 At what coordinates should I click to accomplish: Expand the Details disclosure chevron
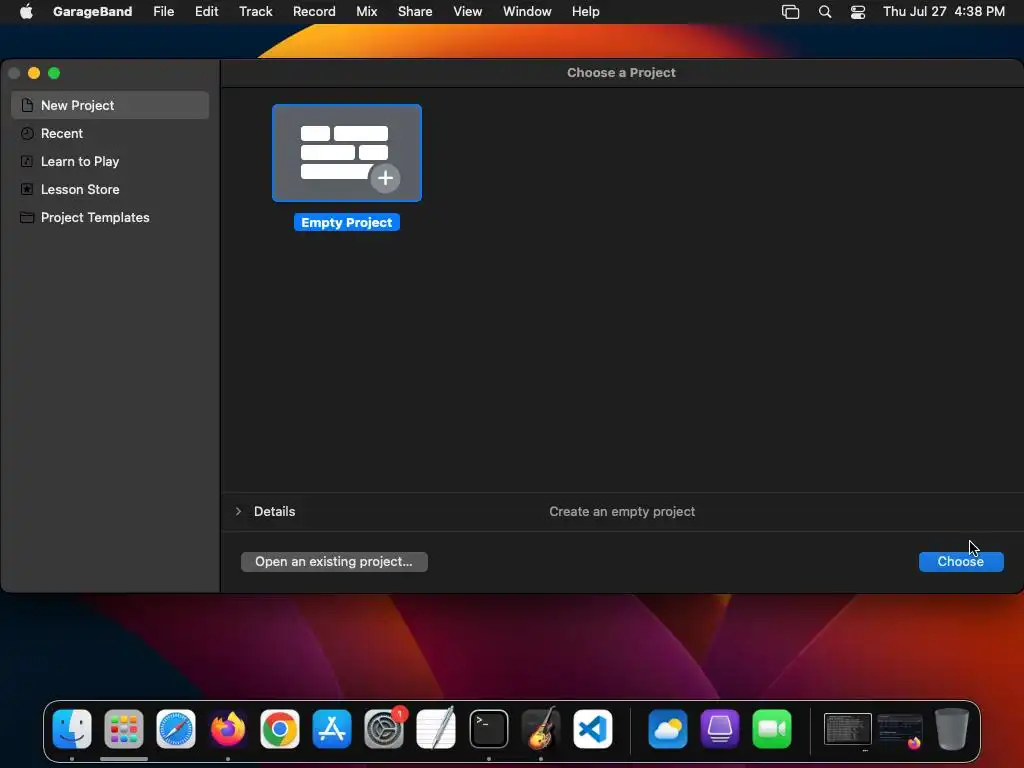click(238, 511)
